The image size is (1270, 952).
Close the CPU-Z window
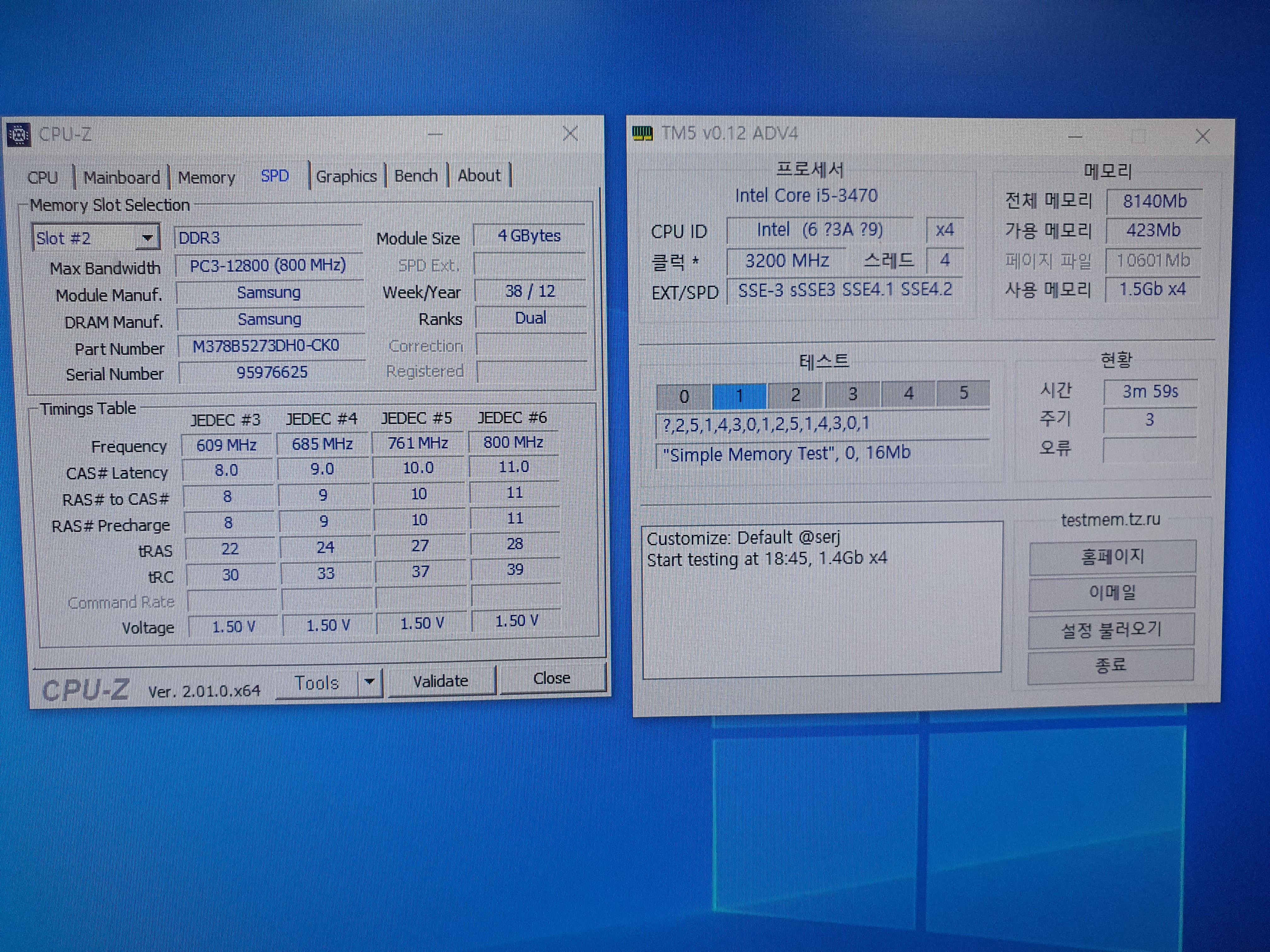[570, 134]
